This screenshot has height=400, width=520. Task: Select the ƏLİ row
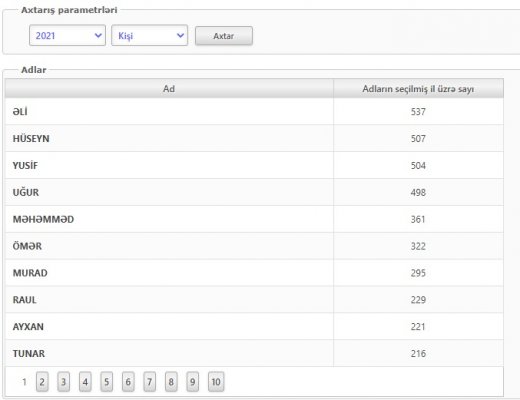coord(254,112)
